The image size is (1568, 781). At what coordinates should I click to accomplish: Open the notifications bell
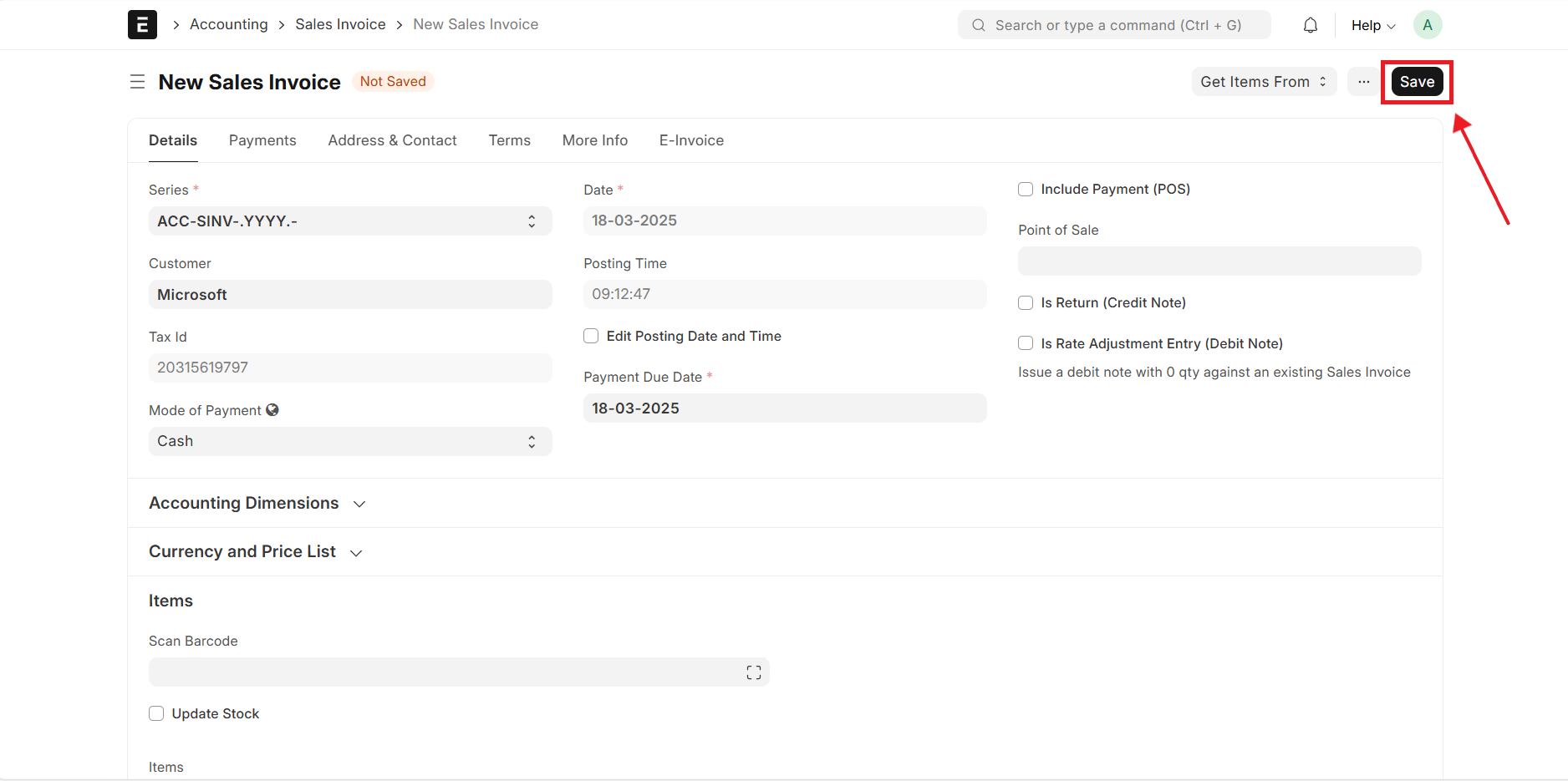pyautogui.click(x=1310, y=25)
